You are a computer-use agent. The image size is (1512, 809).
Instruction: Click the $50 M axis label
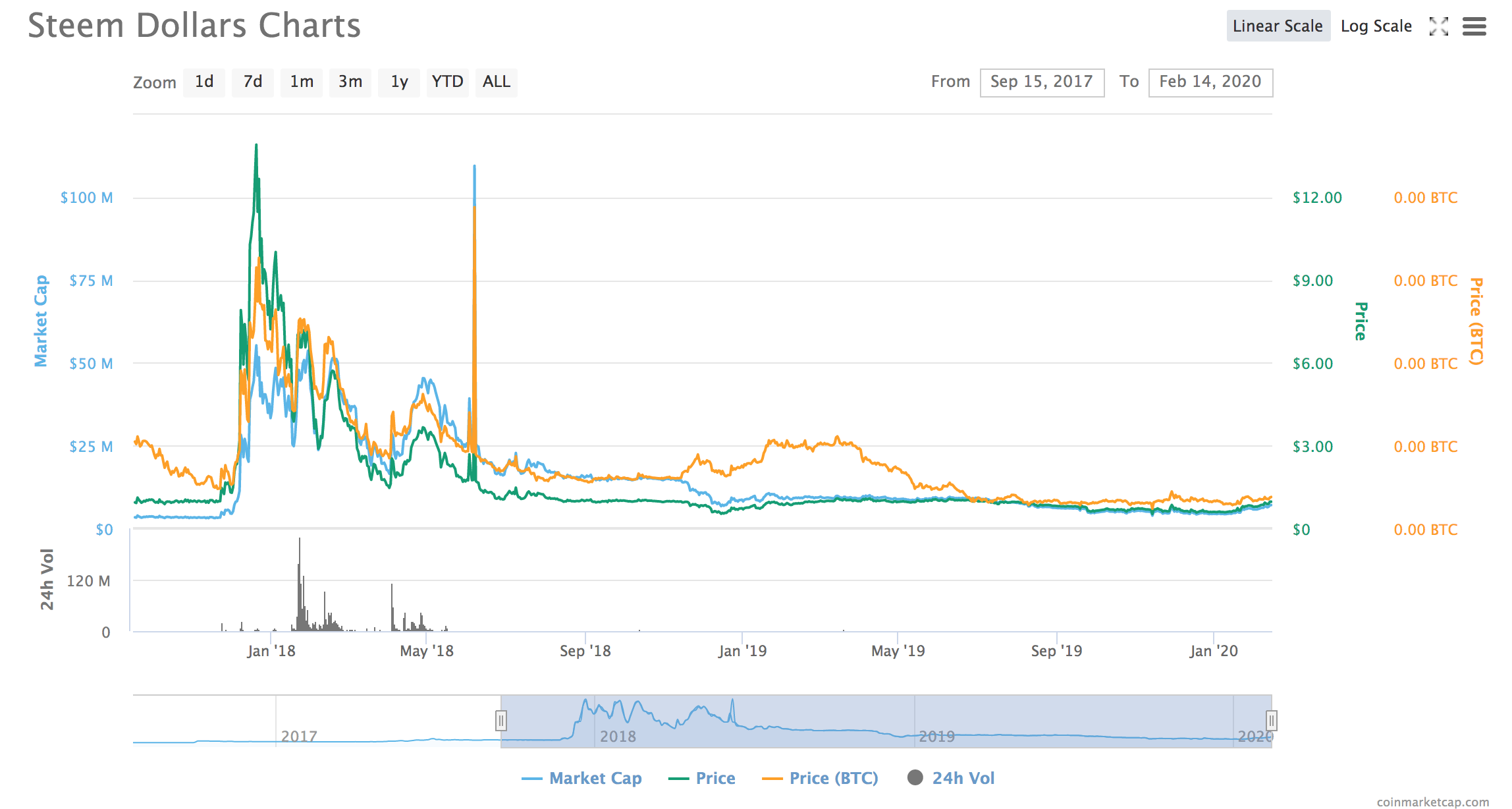coord(91,364)
